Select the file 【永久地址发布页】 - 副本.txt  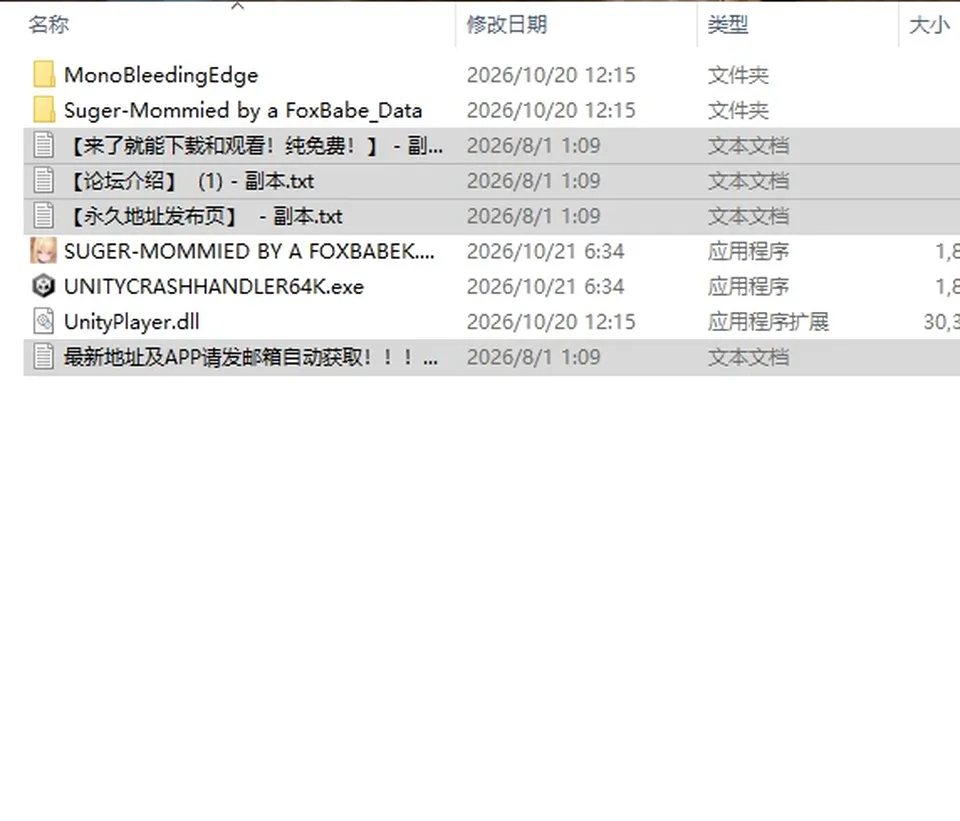(203, 216)
